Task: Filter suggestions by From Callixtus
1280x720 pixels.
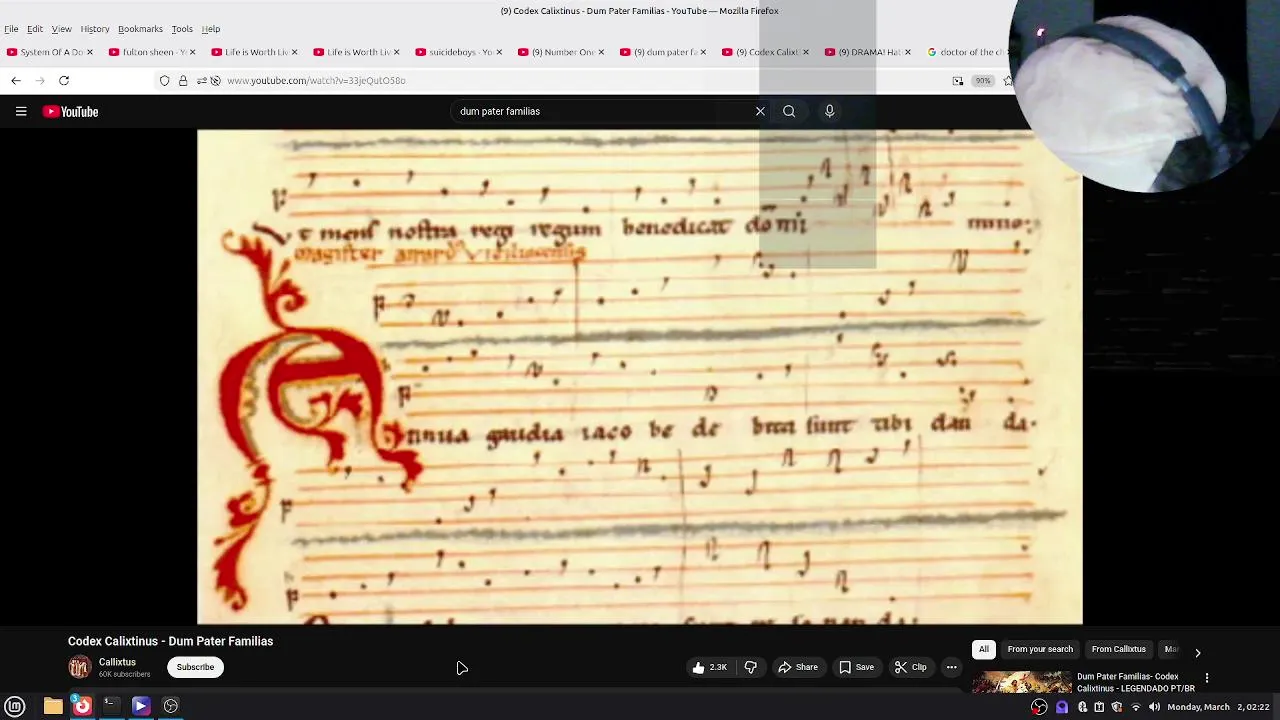Action: pos(1118,649)
